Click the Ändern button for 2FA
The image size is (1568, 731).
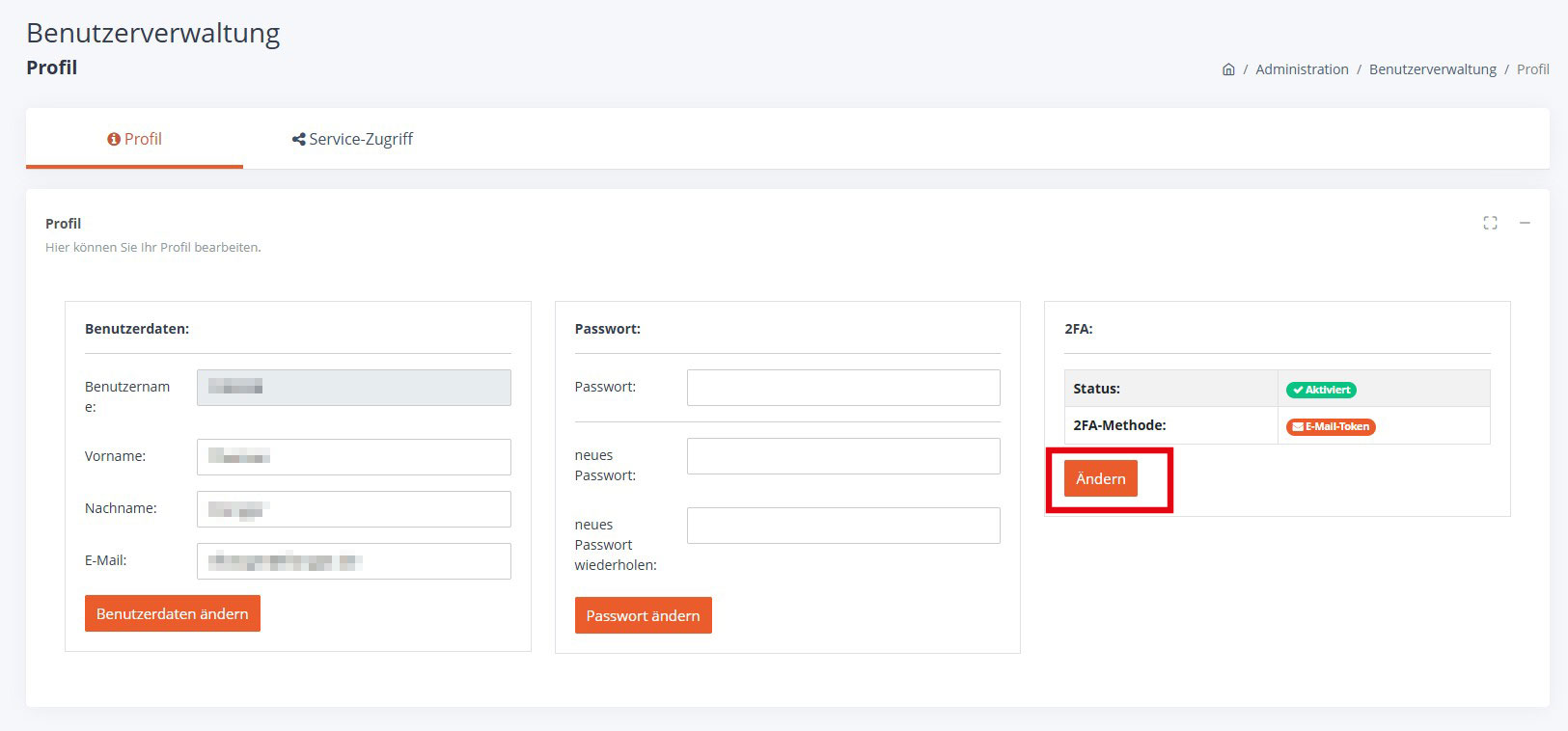[x=1100, y=479]
